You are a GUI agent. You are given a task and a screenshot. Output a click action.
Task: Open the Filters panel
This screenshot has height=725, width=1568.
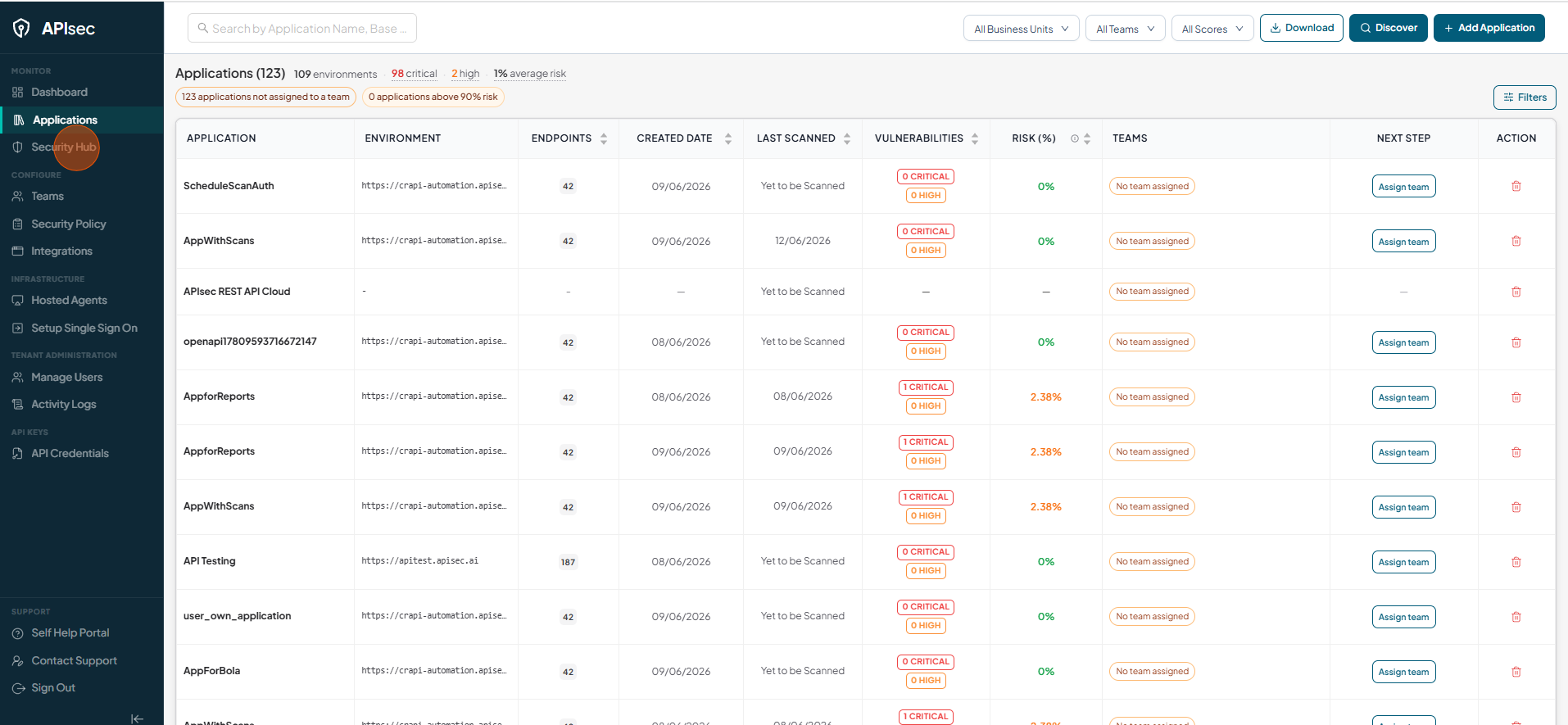pos(1524,97)
